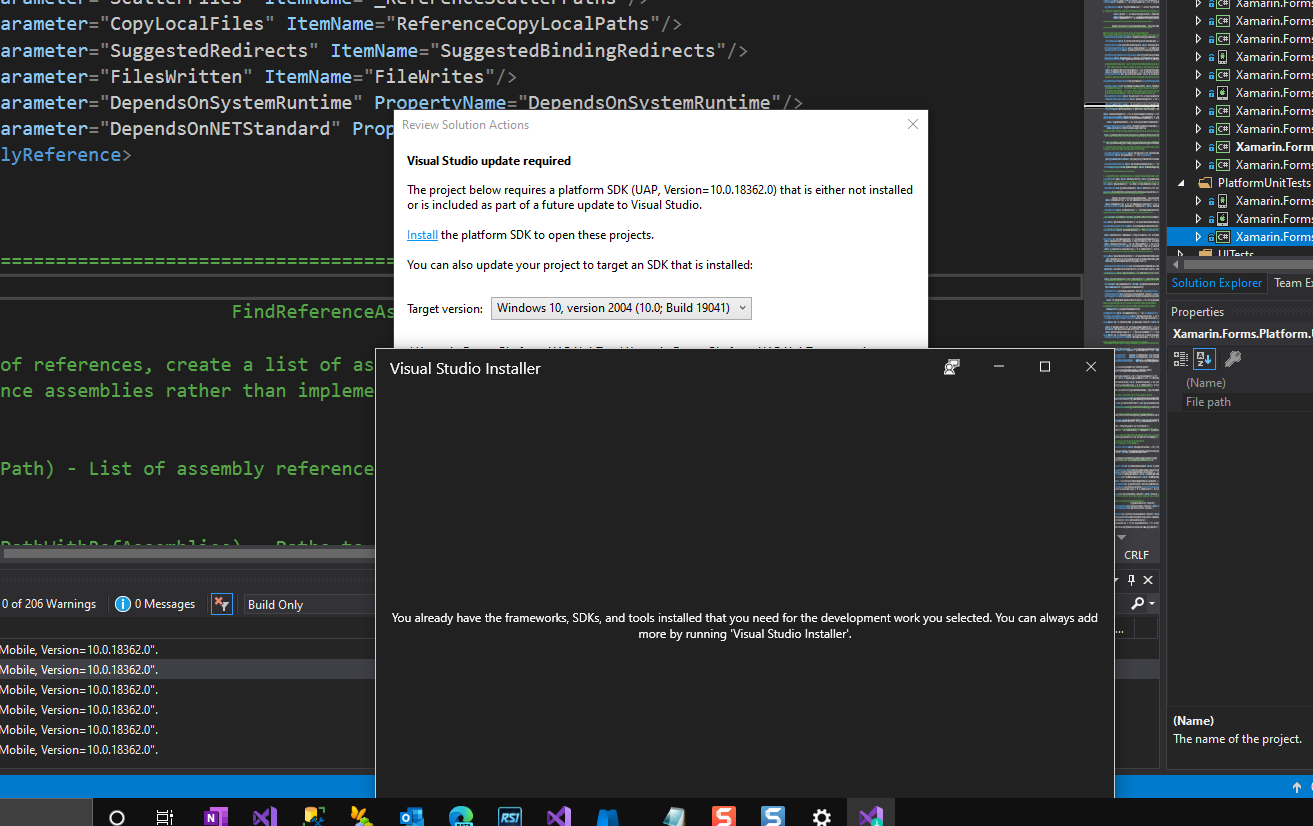This screenshot has height=826, width=1313.
Task: Click the DependsOnSystemRuntime code line
Action: pos(402,102)
